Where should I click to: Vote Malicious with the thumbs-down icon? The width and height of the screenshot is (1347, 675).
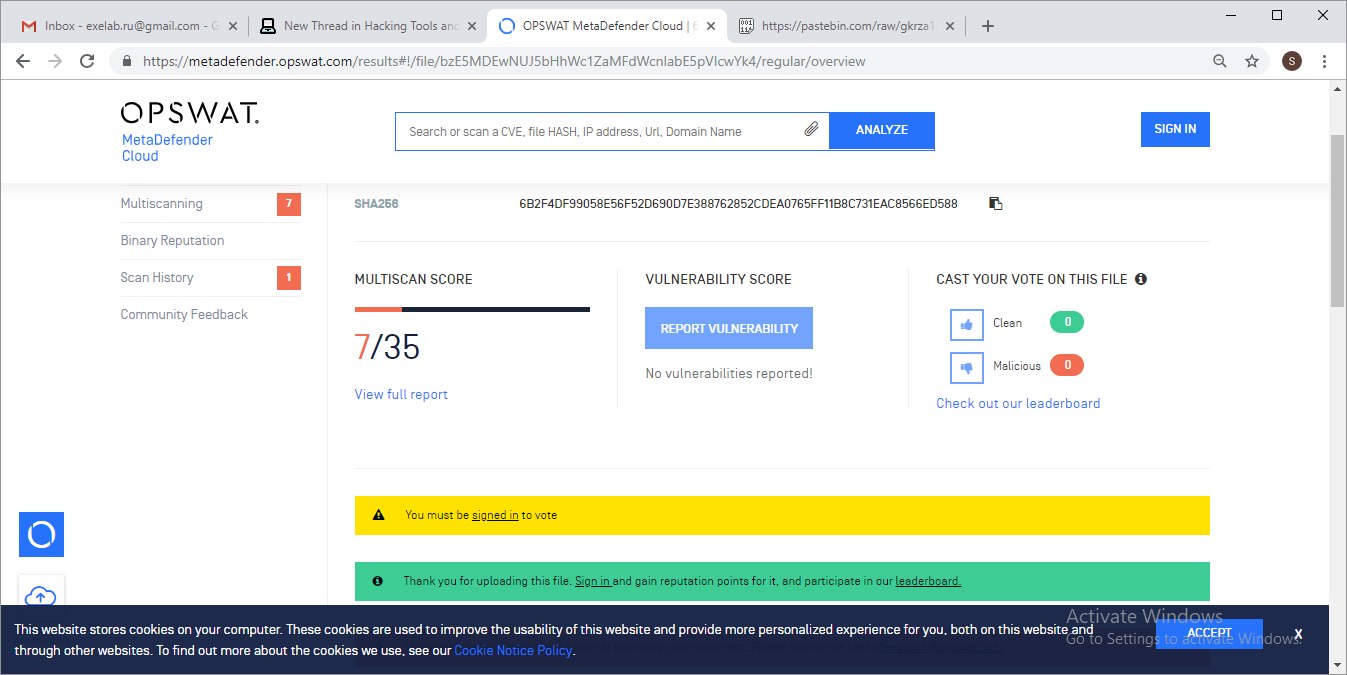[x=967, y=367]
